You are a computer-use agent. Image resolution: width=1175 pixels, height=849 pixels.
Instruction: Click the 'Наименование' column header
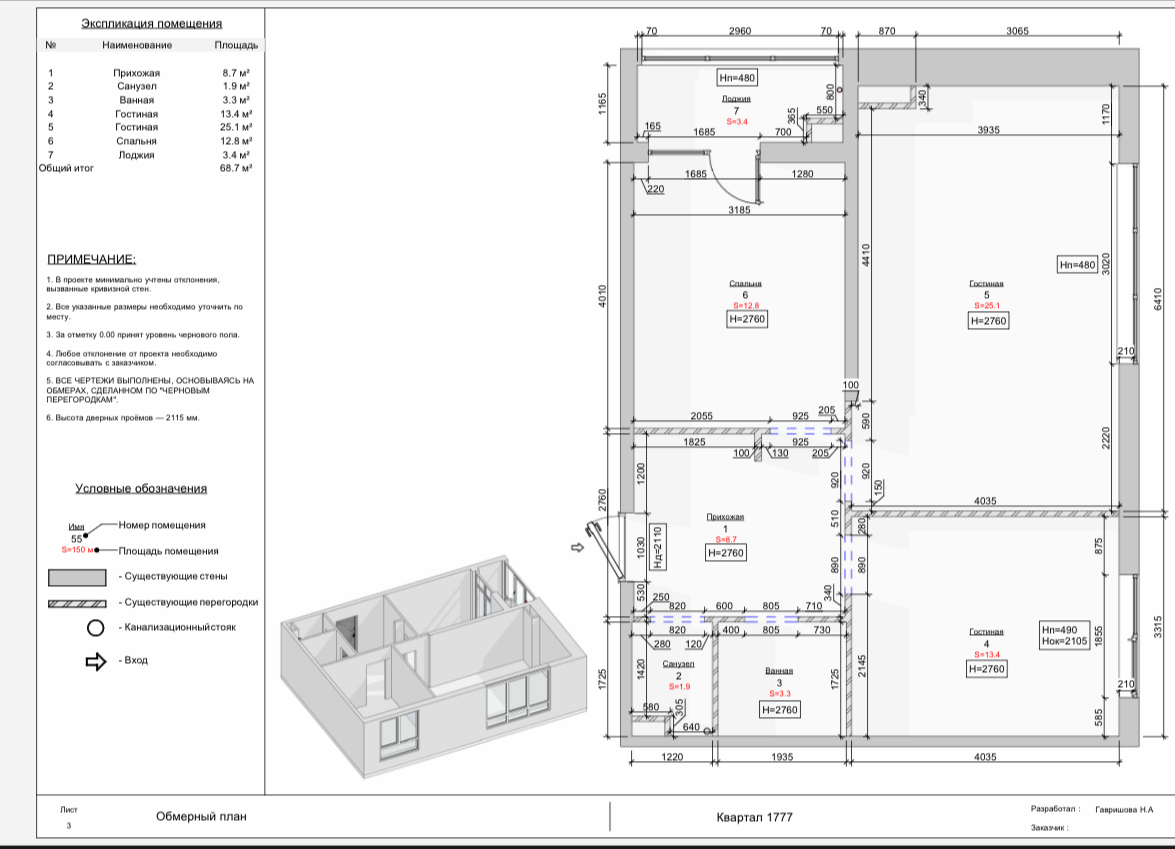pyautogui.click(x=137, y=45)
